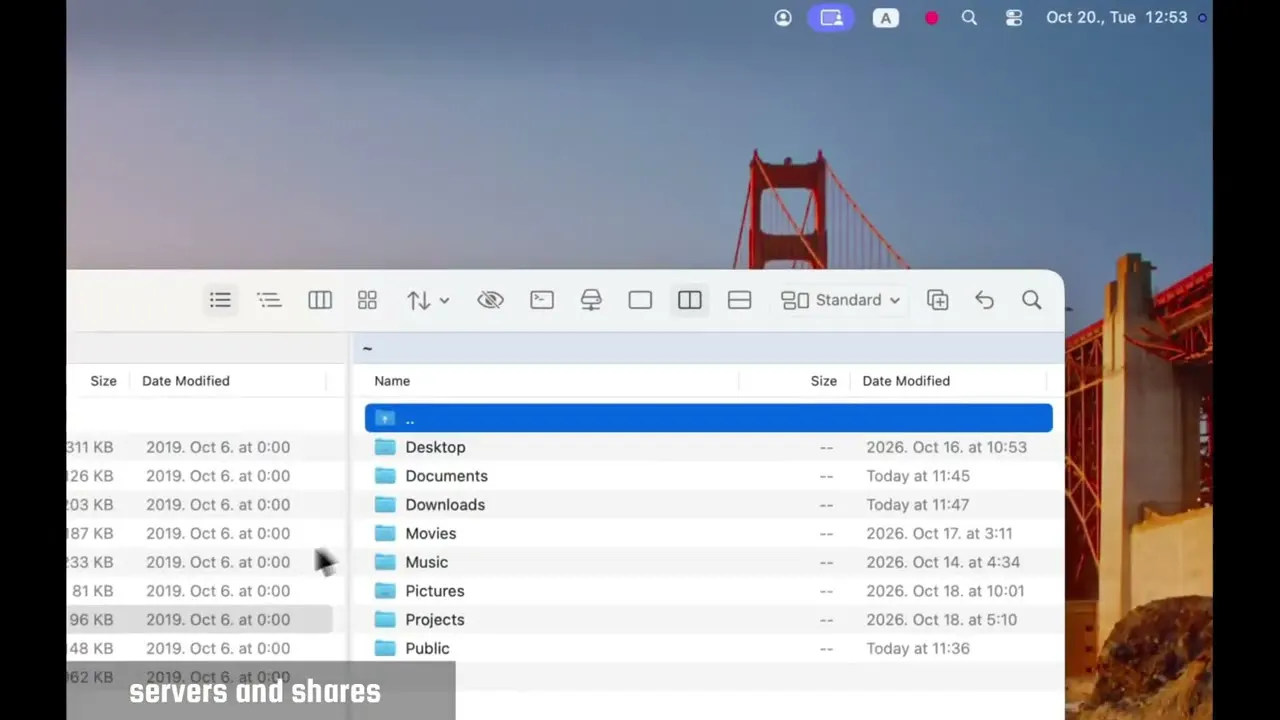This screenshot has width=1280, height=720.
Task: Sort right pane by Date Modified
Action: coord(906,381)
